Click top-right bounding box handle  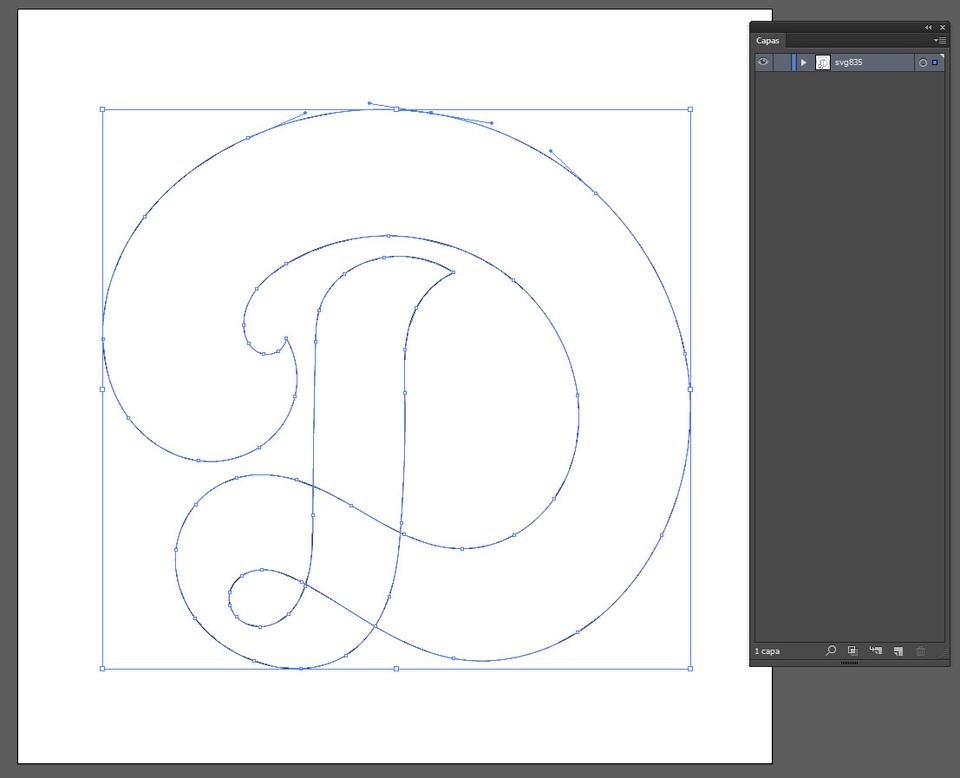click(691, 110)
